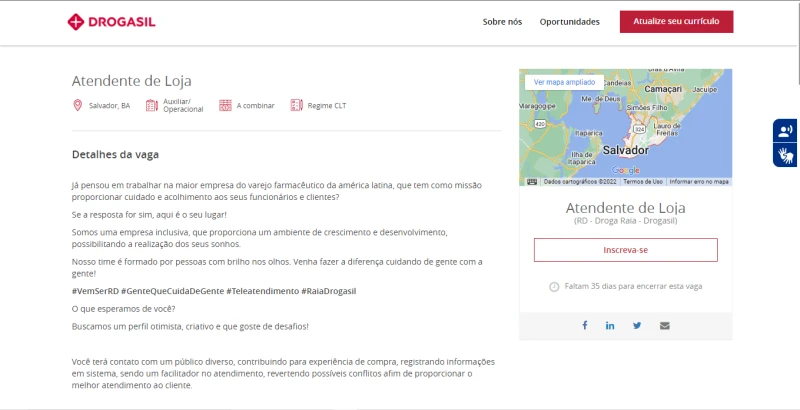The height and width of the screenshot is (410, 800).
Task: Share the job on Facebook
Action: click(x=585, y=325)
